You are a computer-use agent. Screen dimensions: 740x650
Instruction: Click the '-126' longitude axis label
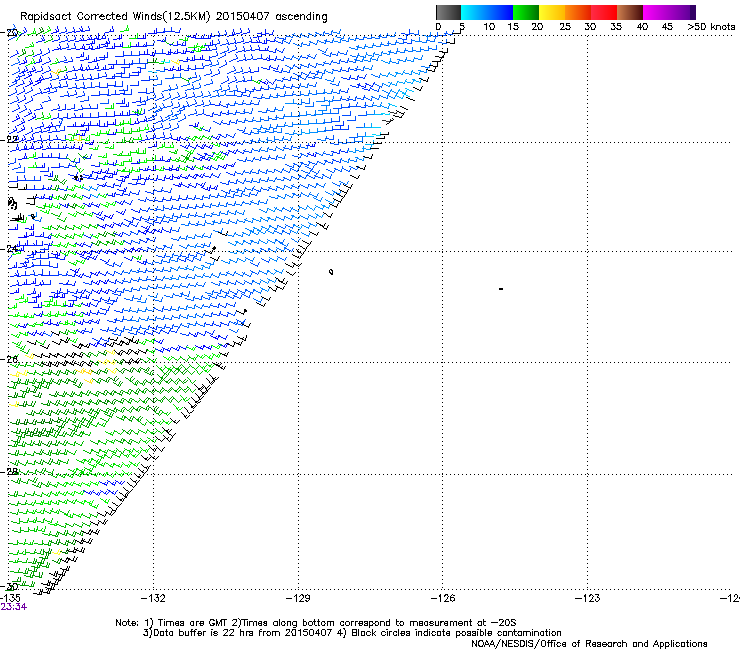(443, 599)
